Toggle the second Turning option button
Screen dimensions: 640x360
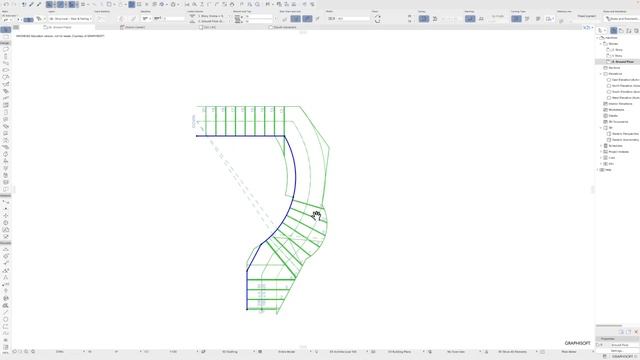pos(435,19)
